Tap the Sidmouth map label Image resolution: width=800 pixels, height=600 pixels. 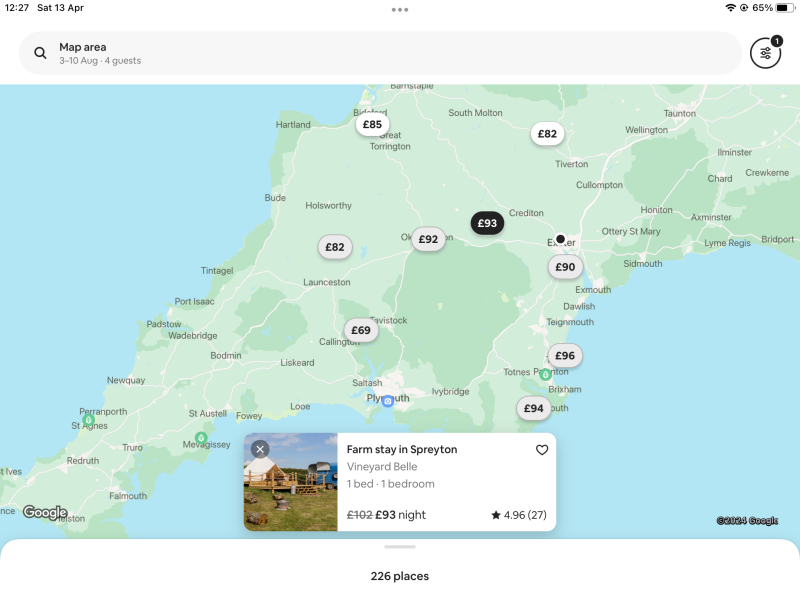pyautogui.click(x=643, y=264)
